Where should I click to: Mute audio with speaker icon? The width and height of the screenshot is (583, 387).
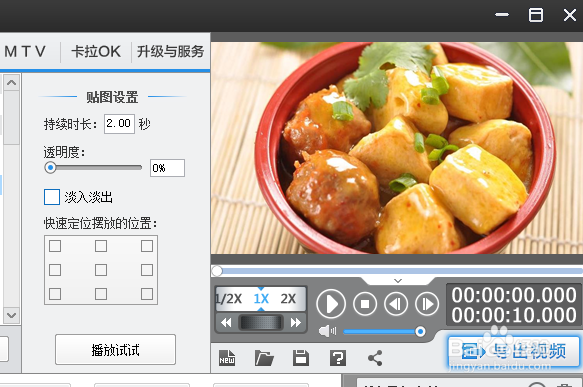pos(327,331)
